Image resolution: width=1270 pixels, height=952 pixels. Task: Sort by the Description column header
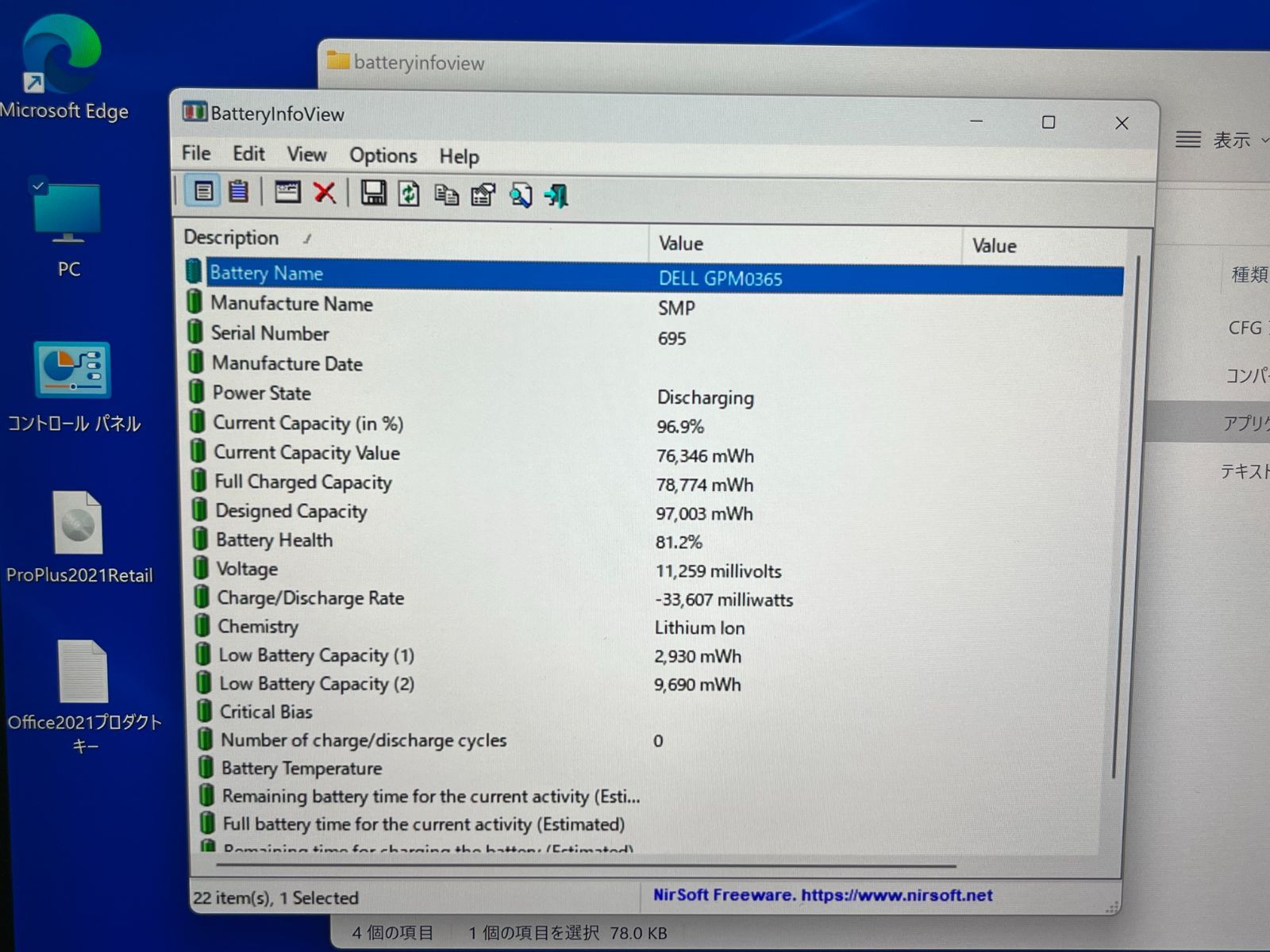coord(413,239)
